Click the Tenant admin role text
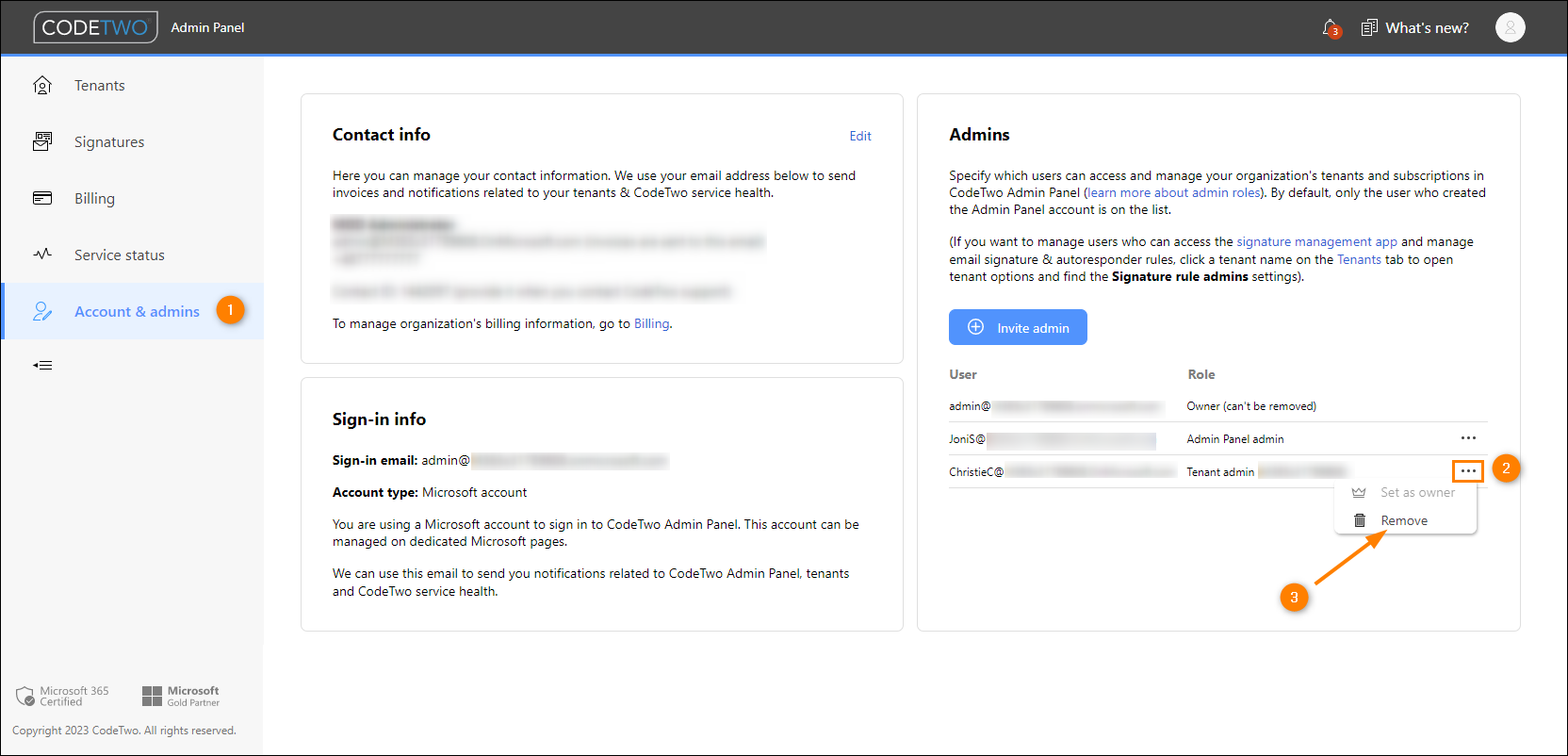 tap(1220, 472)
